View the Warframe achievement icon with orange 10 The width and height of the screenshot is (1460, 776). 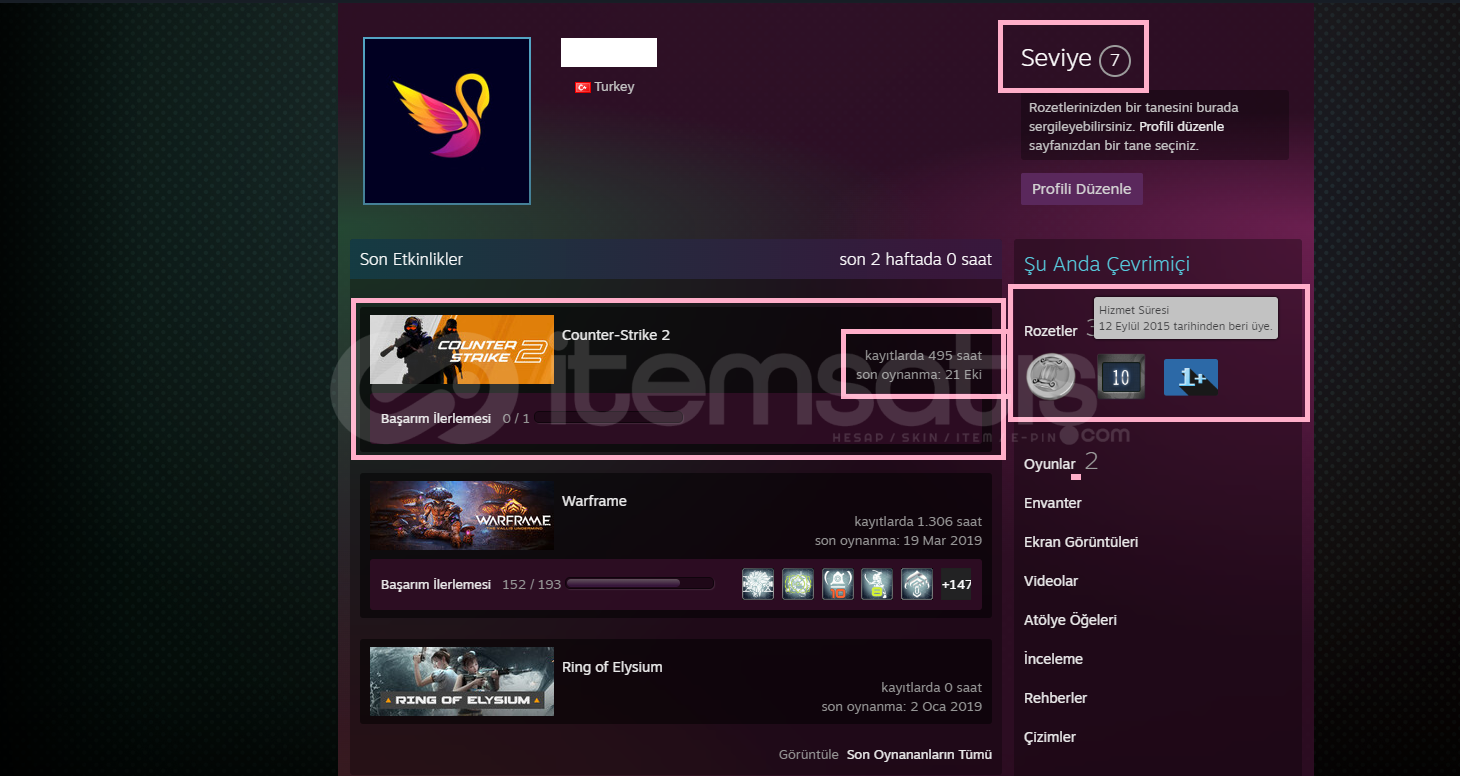838,584
